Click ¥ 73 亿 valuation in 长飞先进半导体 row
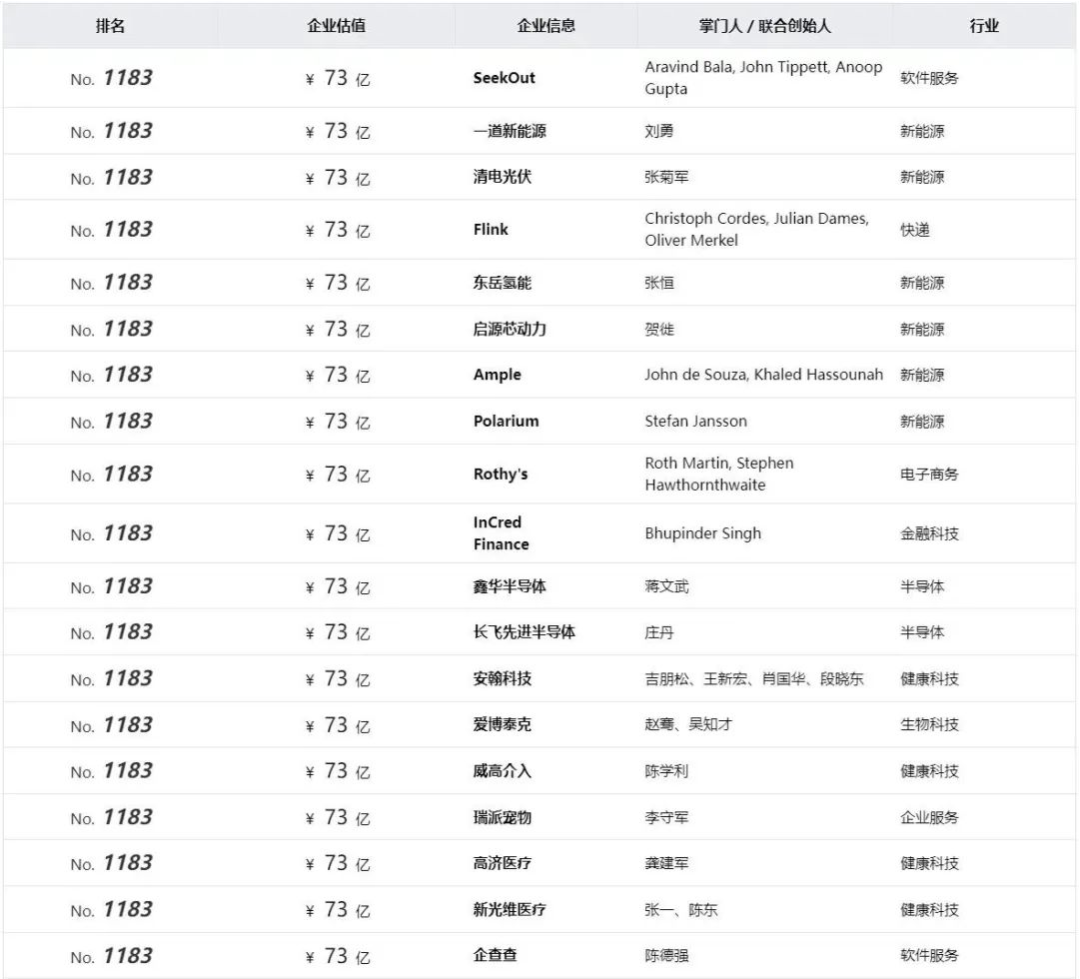The width and height of the screenshot is (1080, 979). tap(338, 632)
